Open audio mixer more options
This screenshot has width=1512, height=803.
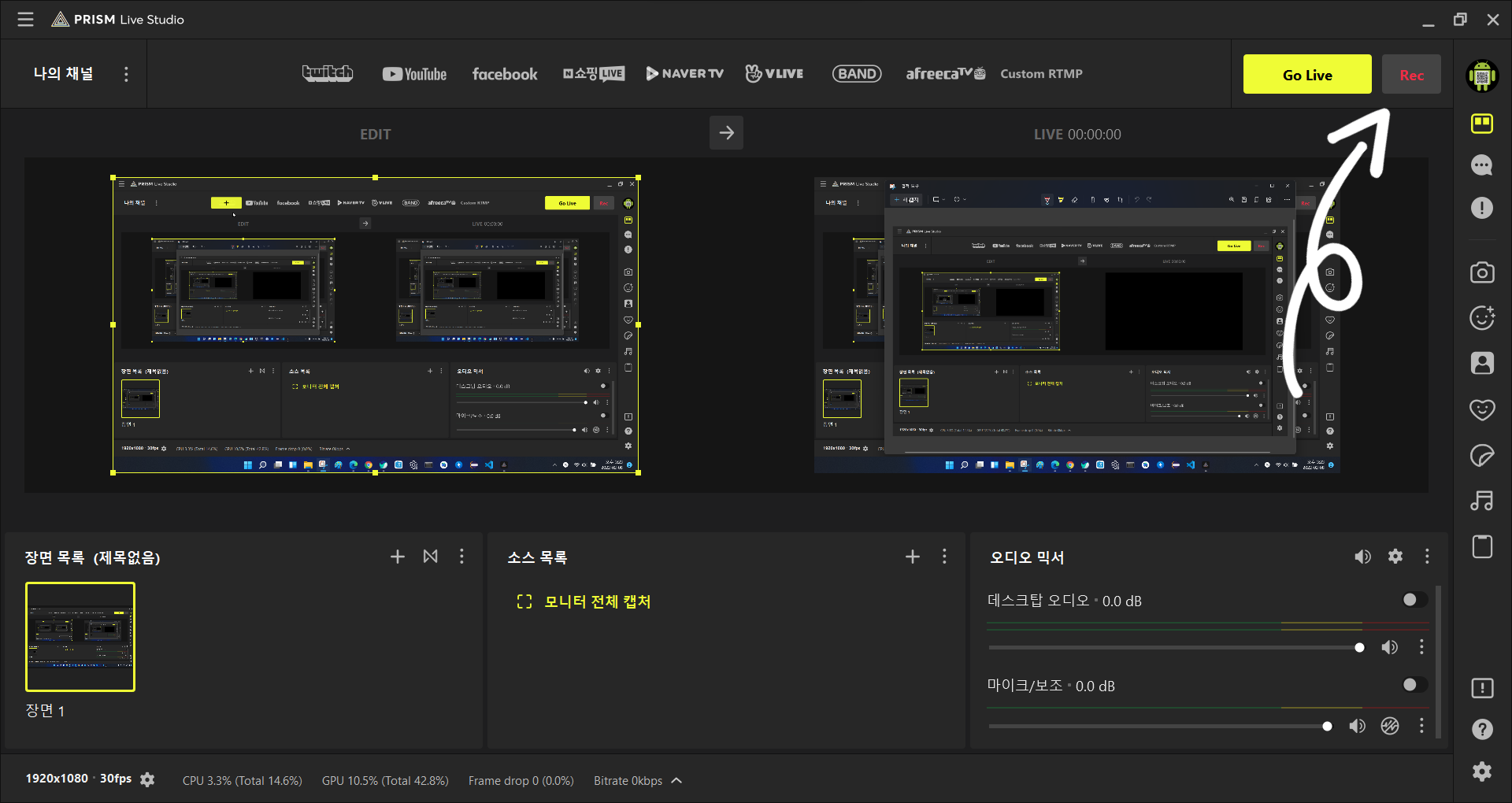[x=1427, y=557]
